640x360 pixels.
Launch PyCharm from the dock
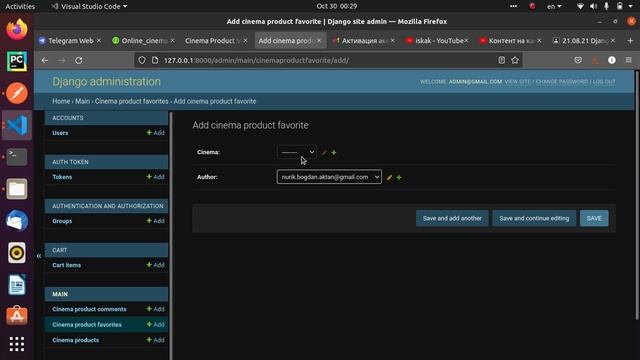point(17,61)
